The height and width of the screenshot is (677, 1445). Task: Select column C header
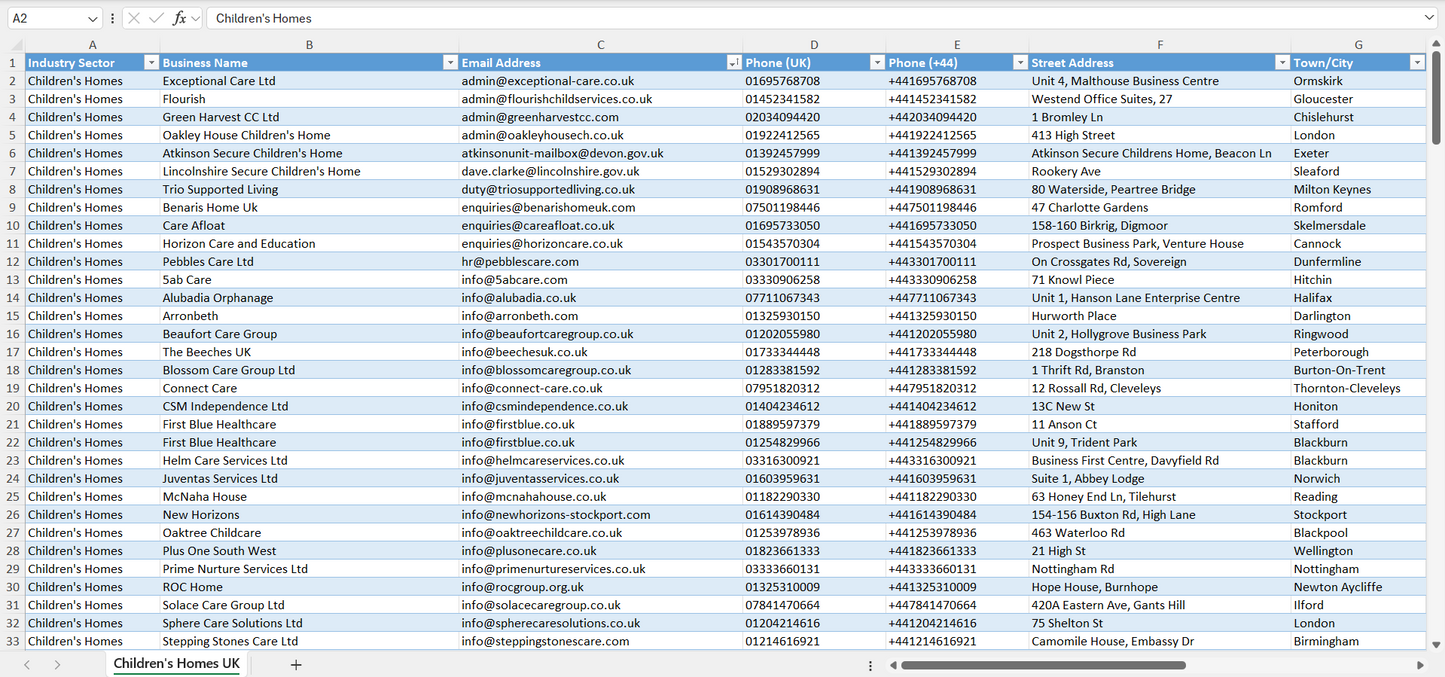click(x=600, y=44)
